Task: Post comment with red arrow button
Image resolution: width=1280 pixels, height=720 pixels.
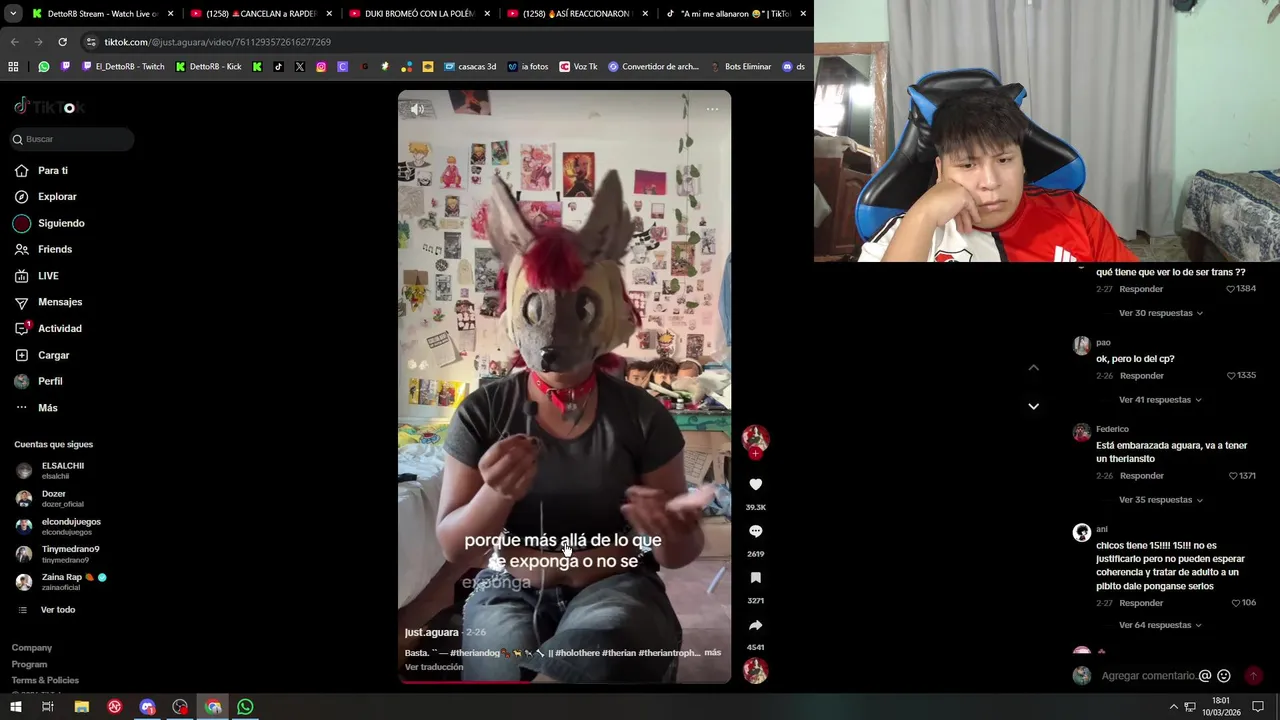Action: coord(1253,676)
